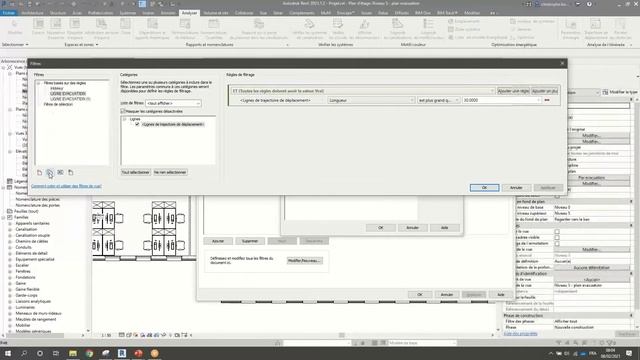This screenshot has width=640, height=360.
Task: Open the Sélectionner panel dropdown in the ribbon
Action: (15, 44)
